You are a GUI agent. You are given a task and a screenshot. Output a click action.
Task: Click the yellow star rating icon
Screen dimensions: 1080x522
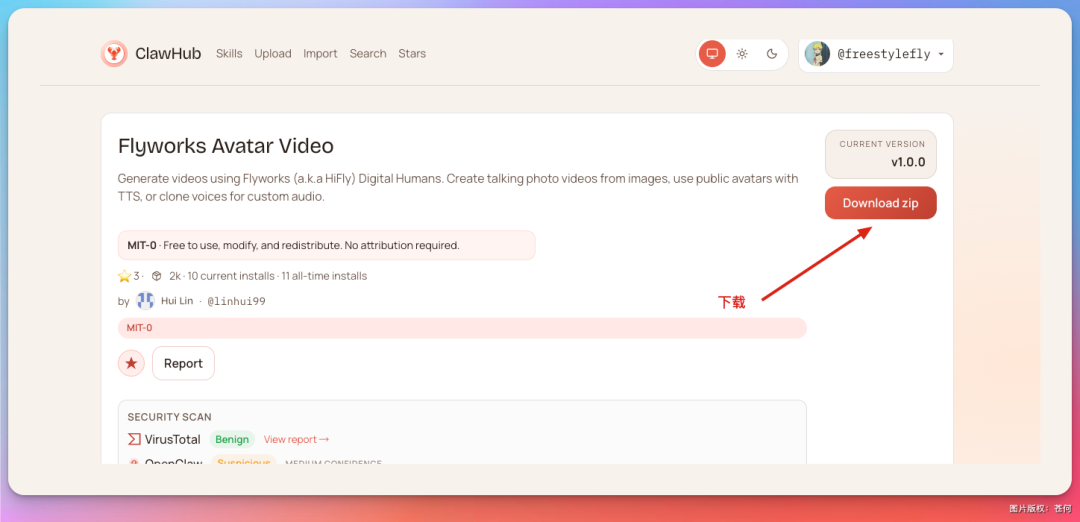[x=124, y=276]
